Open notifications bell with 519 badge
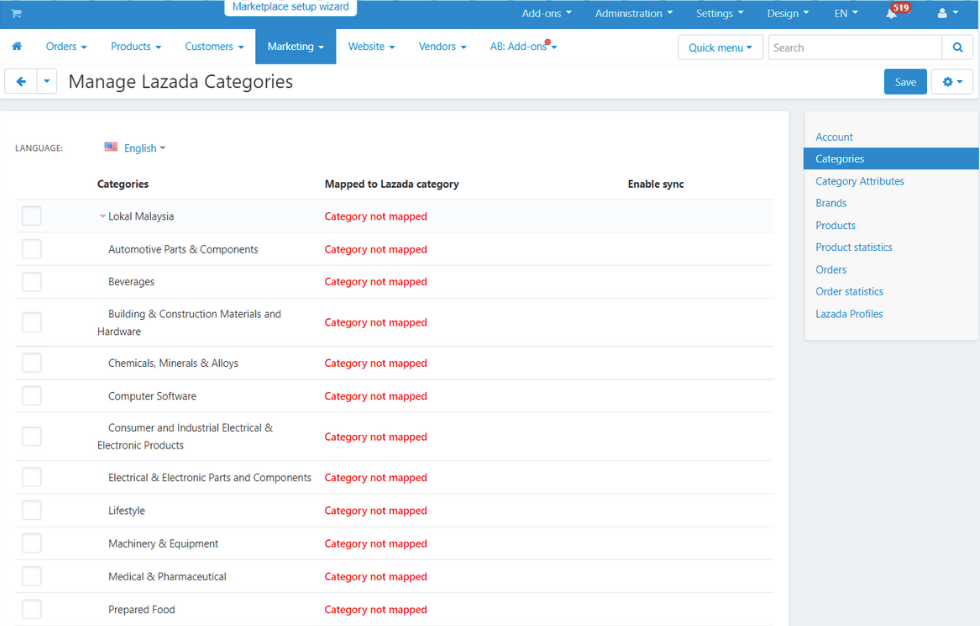The height and width of the screenshot is (626, 980). point(891,13)
